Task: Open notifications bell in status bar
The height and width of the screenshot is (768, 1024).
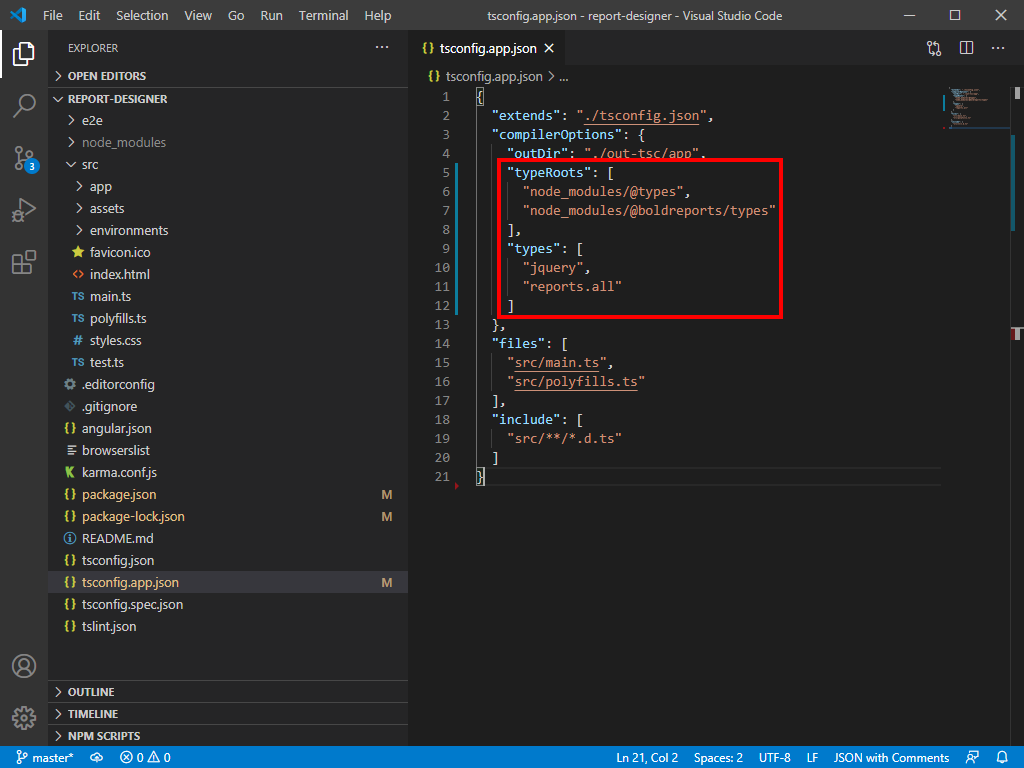Action: pos(1002,757)
